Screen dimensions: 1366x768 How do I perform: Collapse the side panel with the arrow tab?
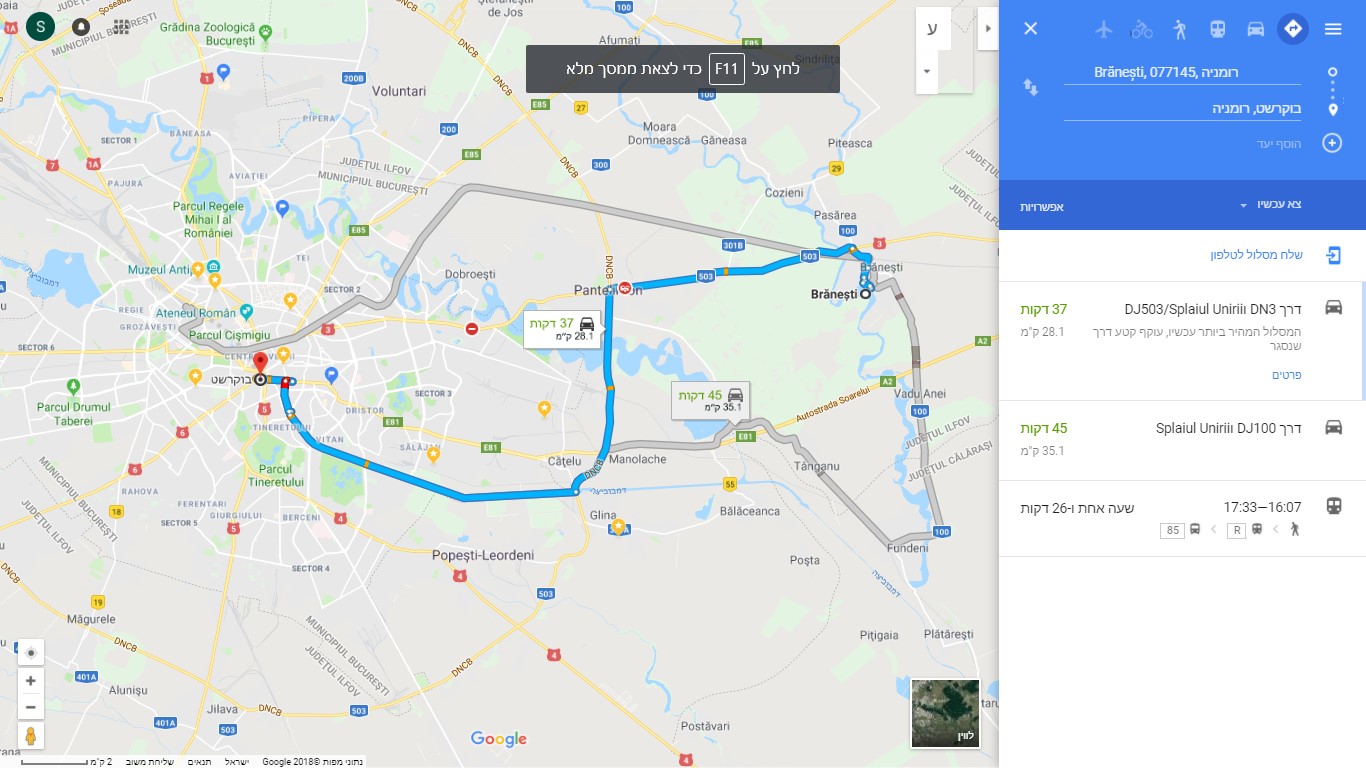[988, 29]
